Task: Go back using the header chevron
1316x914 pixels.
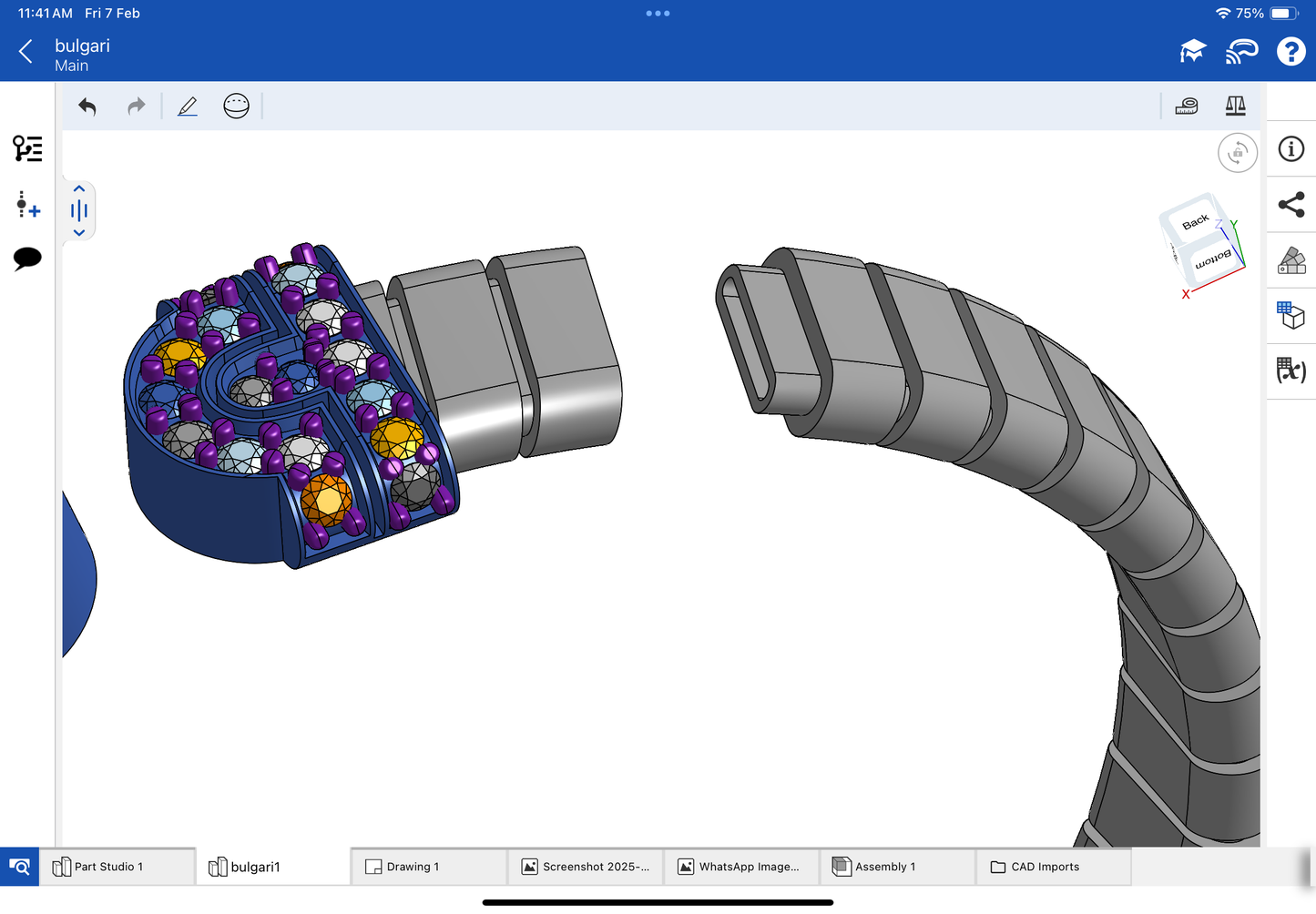Action: [x=26, y=52]
